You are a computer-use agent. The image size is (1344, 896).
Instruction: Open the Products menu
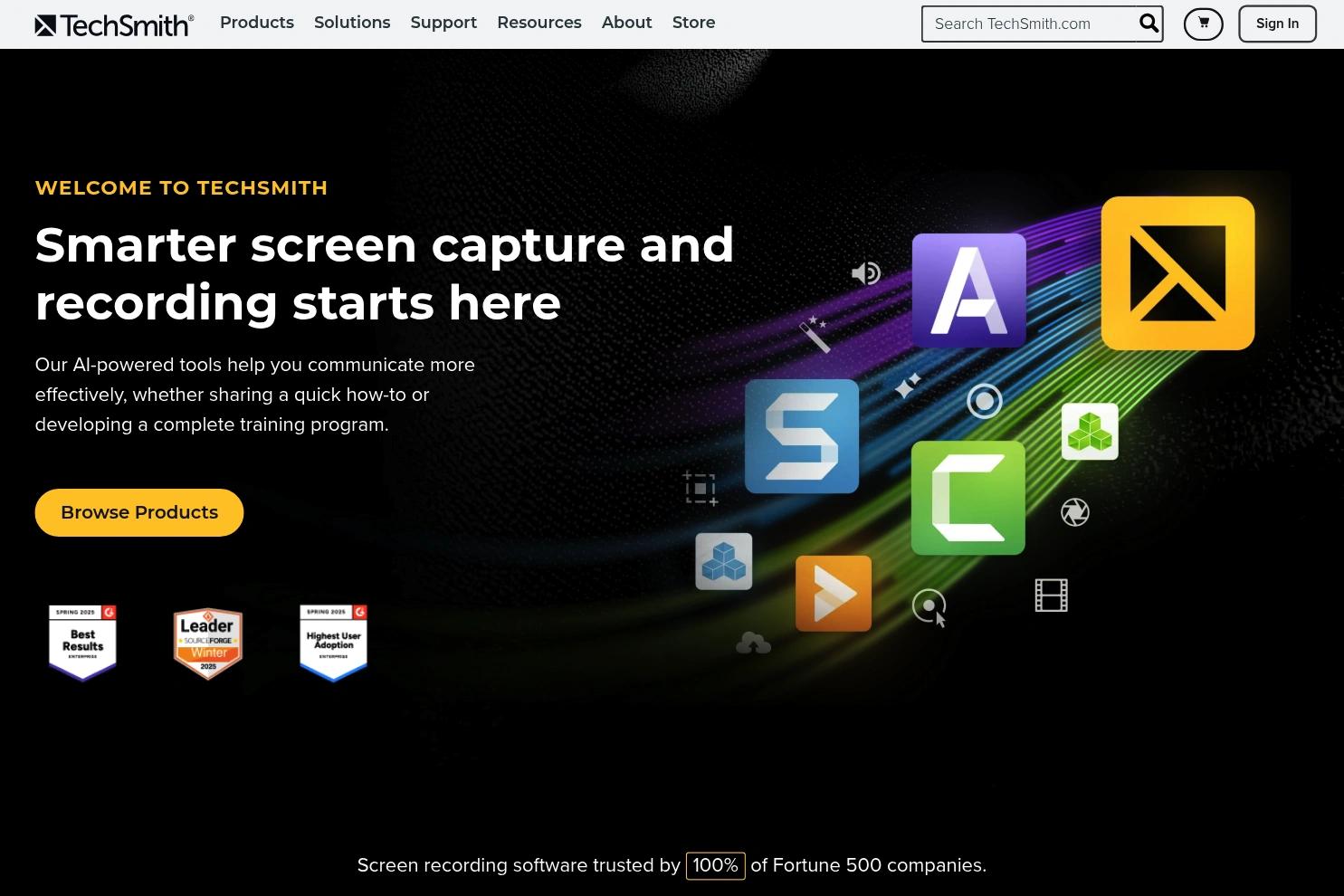[257, 23]
